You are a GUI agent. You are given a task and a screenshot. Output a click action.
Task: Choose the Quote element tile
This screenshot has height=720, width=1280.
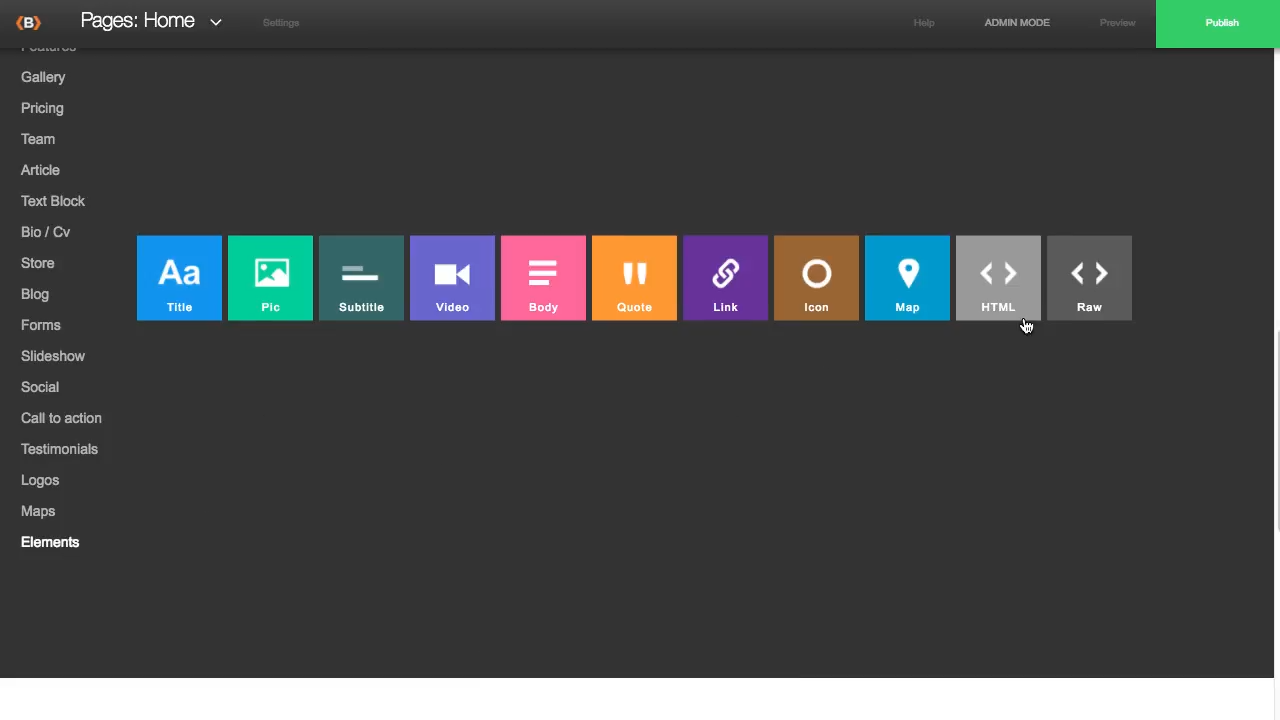(x=634, y=278)
